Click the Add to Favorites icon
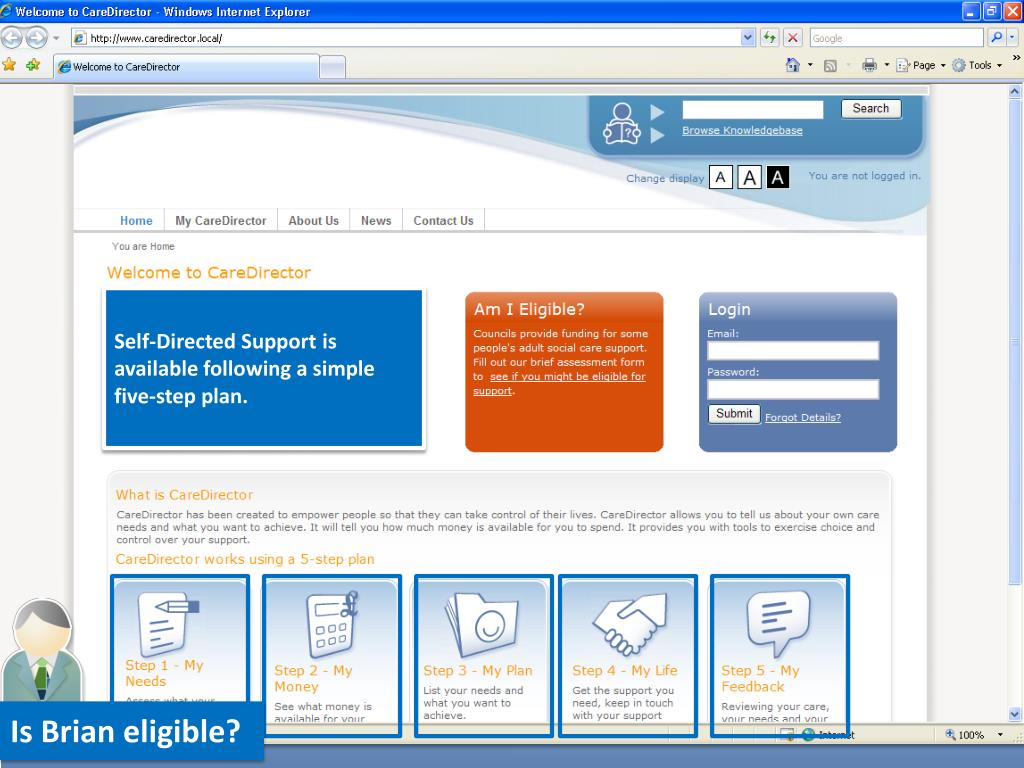Screen dimensions: 1024x768 33,65
